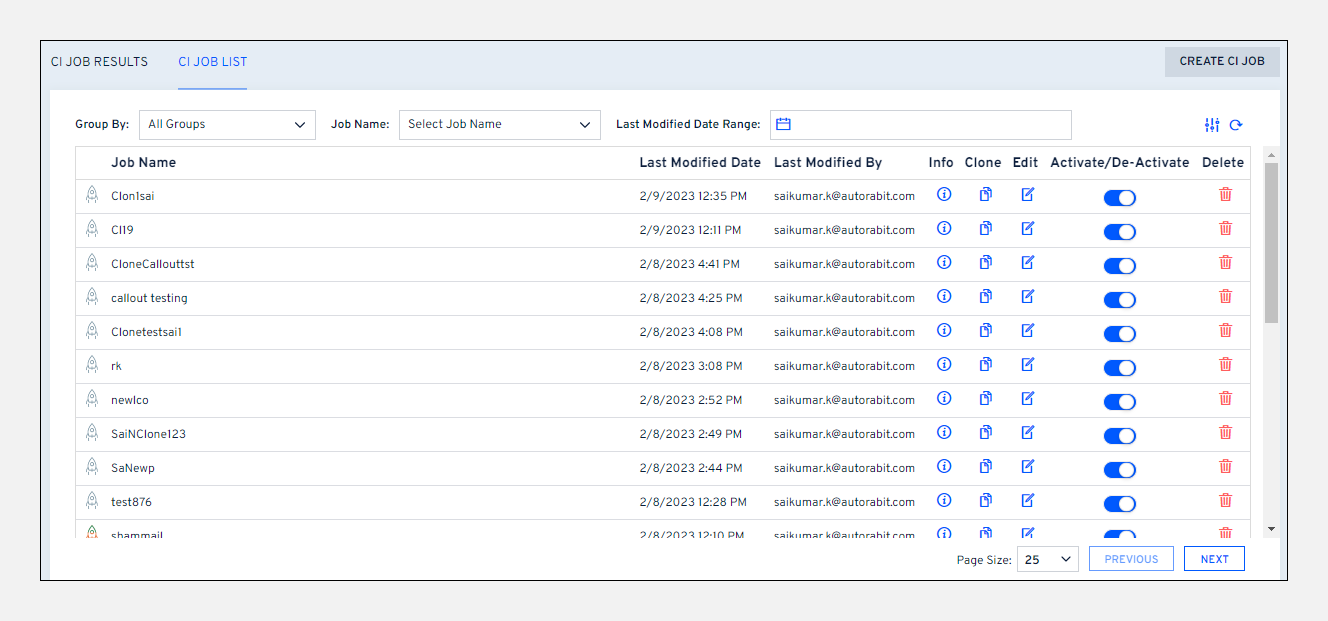Click the CREATE CI JOB button
Screen dimensions: 1328x621
(1221, 61)
